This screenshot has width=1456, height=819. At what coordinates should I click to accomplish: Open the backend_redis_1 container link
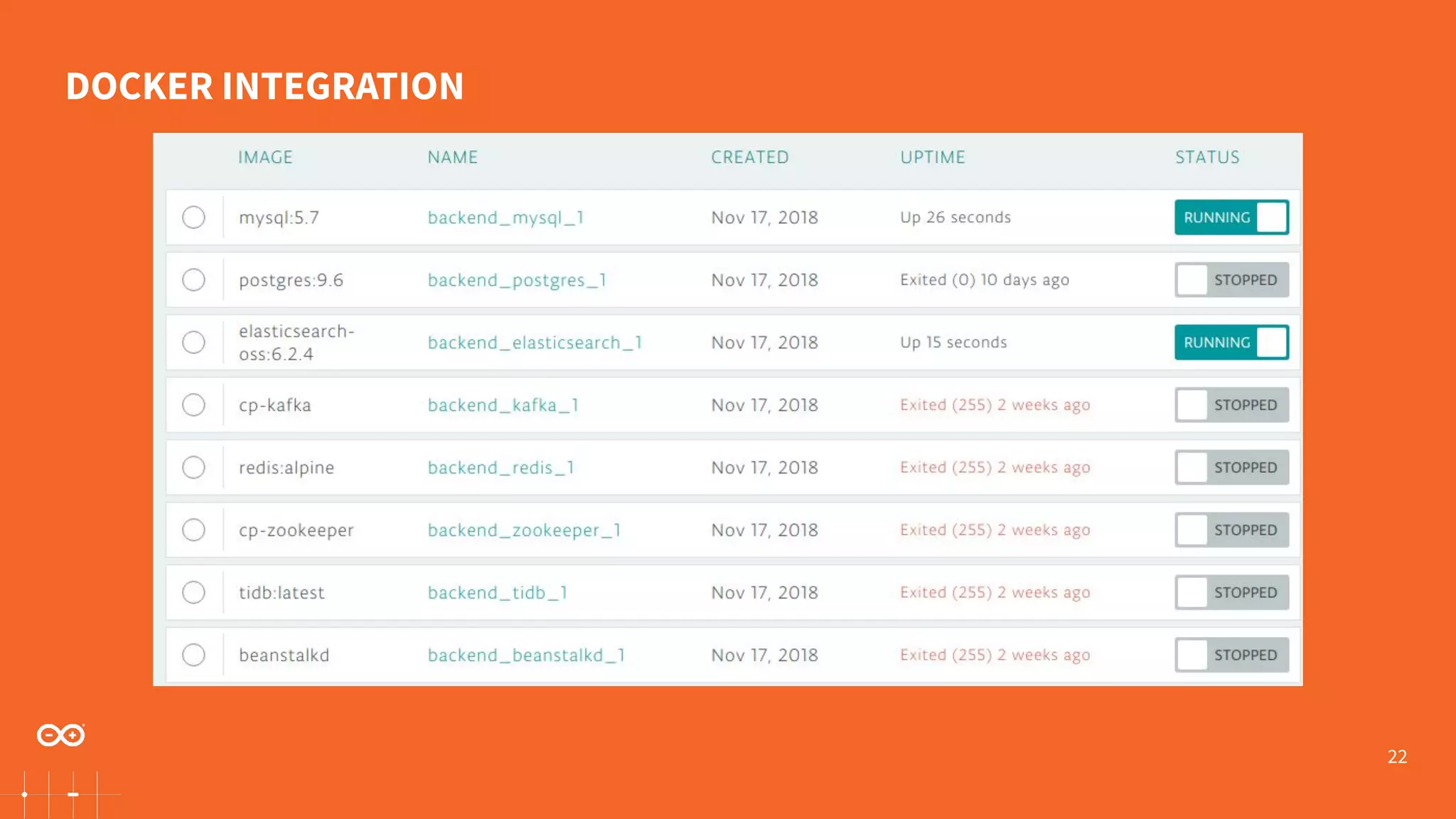[500, 469]
